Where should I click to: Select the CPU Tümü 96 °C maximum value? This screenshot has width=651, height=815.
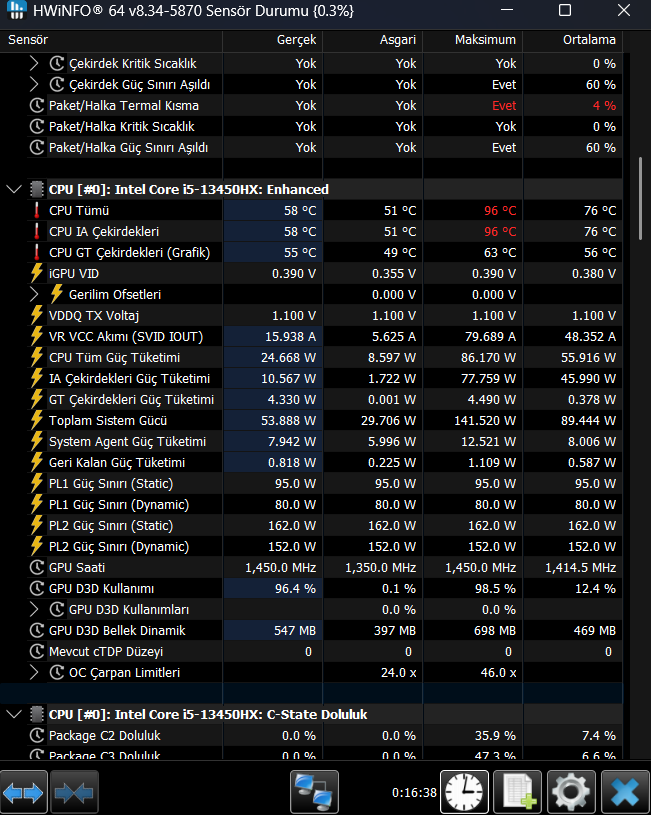[x=500, y=211]
